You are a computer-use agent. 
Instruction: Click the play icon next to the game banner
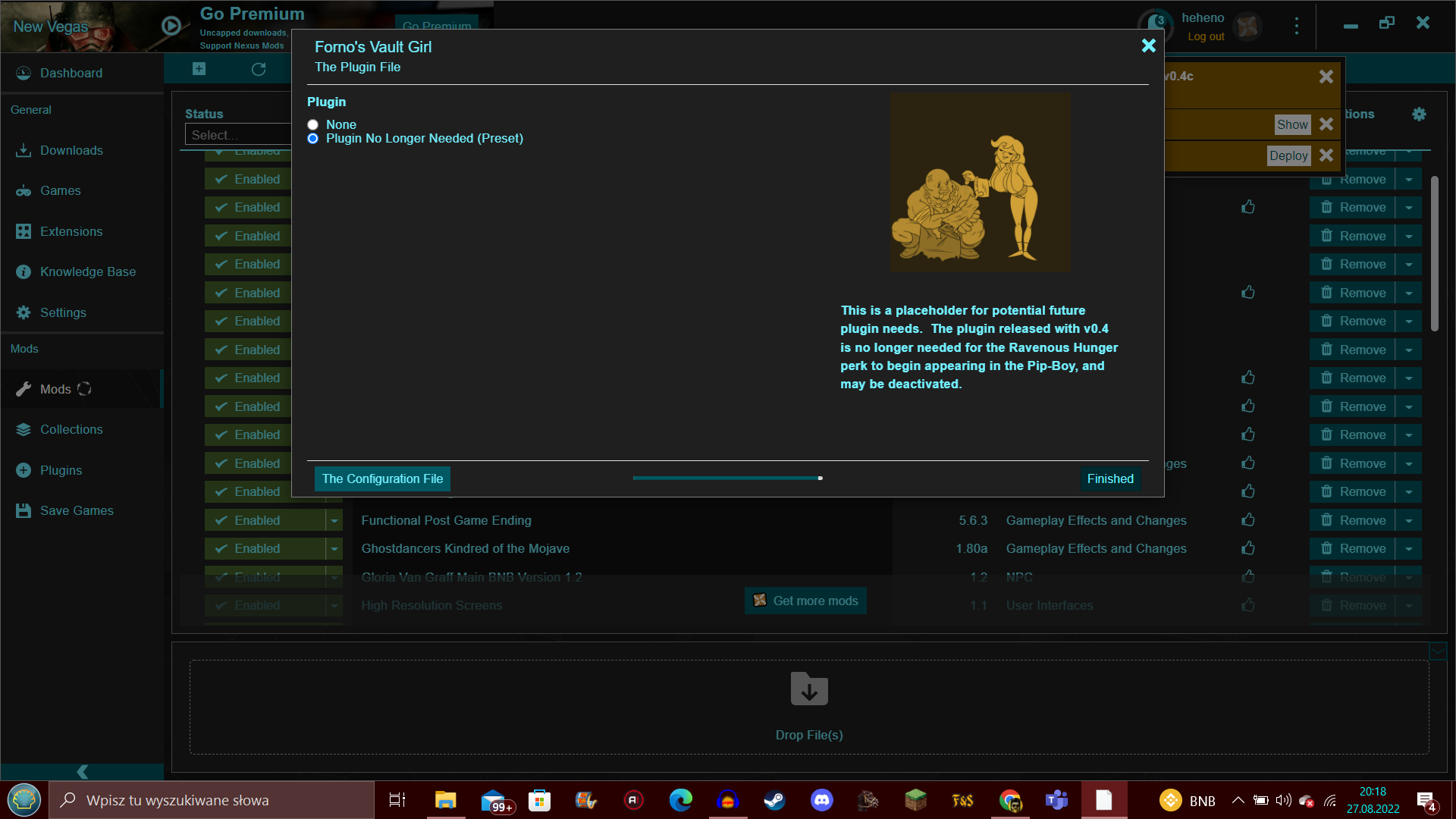171,26
